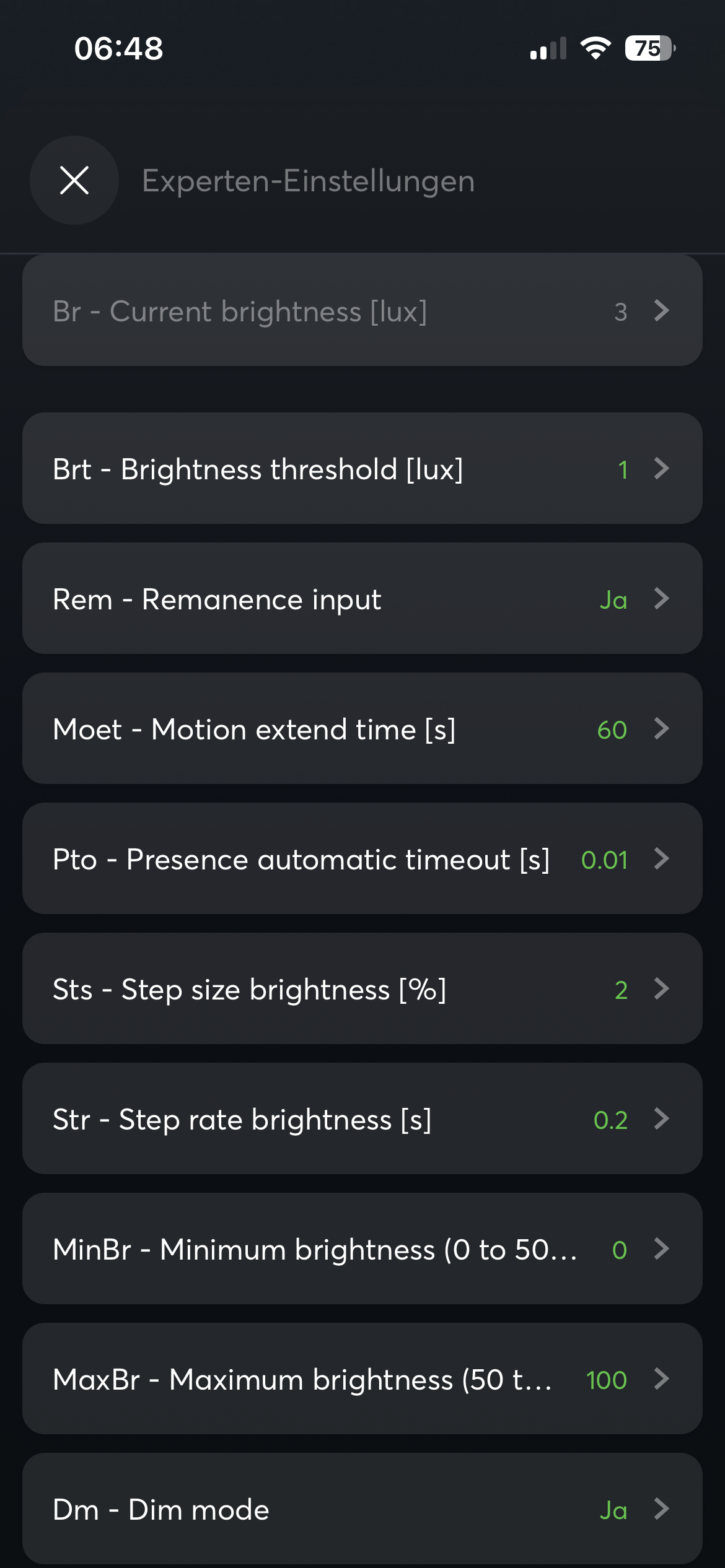Viewport: 725px width, 1568px height.
Task: Tap chevron for Minimum brightness row
Action: click(x=661, y=1248)
